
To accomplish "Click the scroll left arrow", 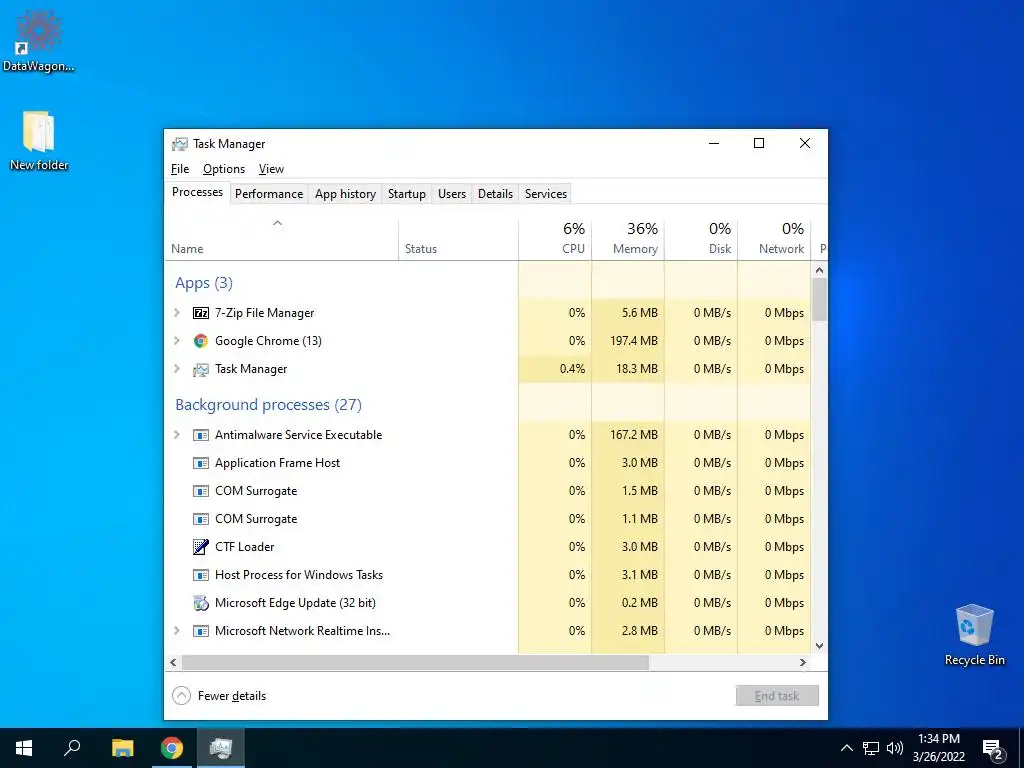I will [x=173, y=662].
